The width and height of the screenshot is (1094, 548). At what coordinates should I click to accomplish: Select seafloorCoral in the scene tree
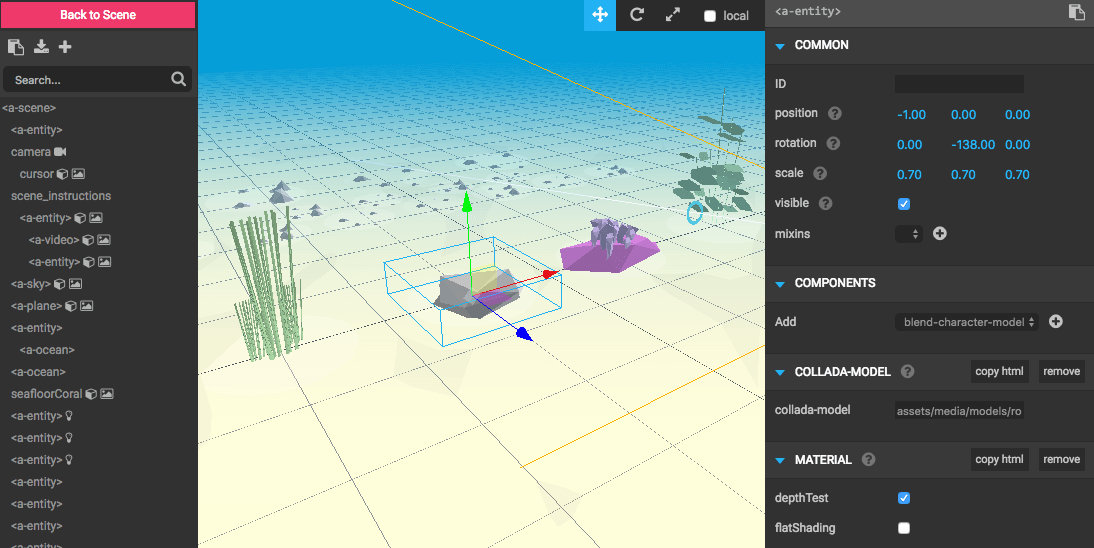tap(46, 394)
